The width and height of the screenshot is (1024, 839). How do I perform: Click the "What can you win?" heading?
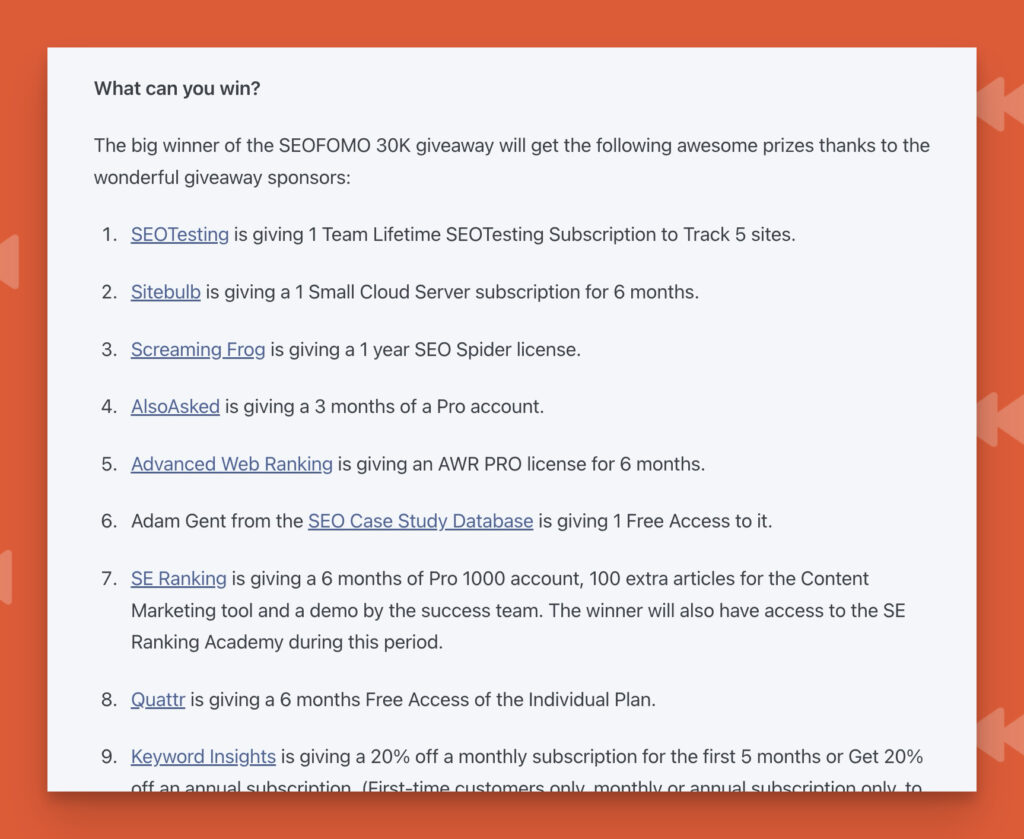tap(177, 89)
